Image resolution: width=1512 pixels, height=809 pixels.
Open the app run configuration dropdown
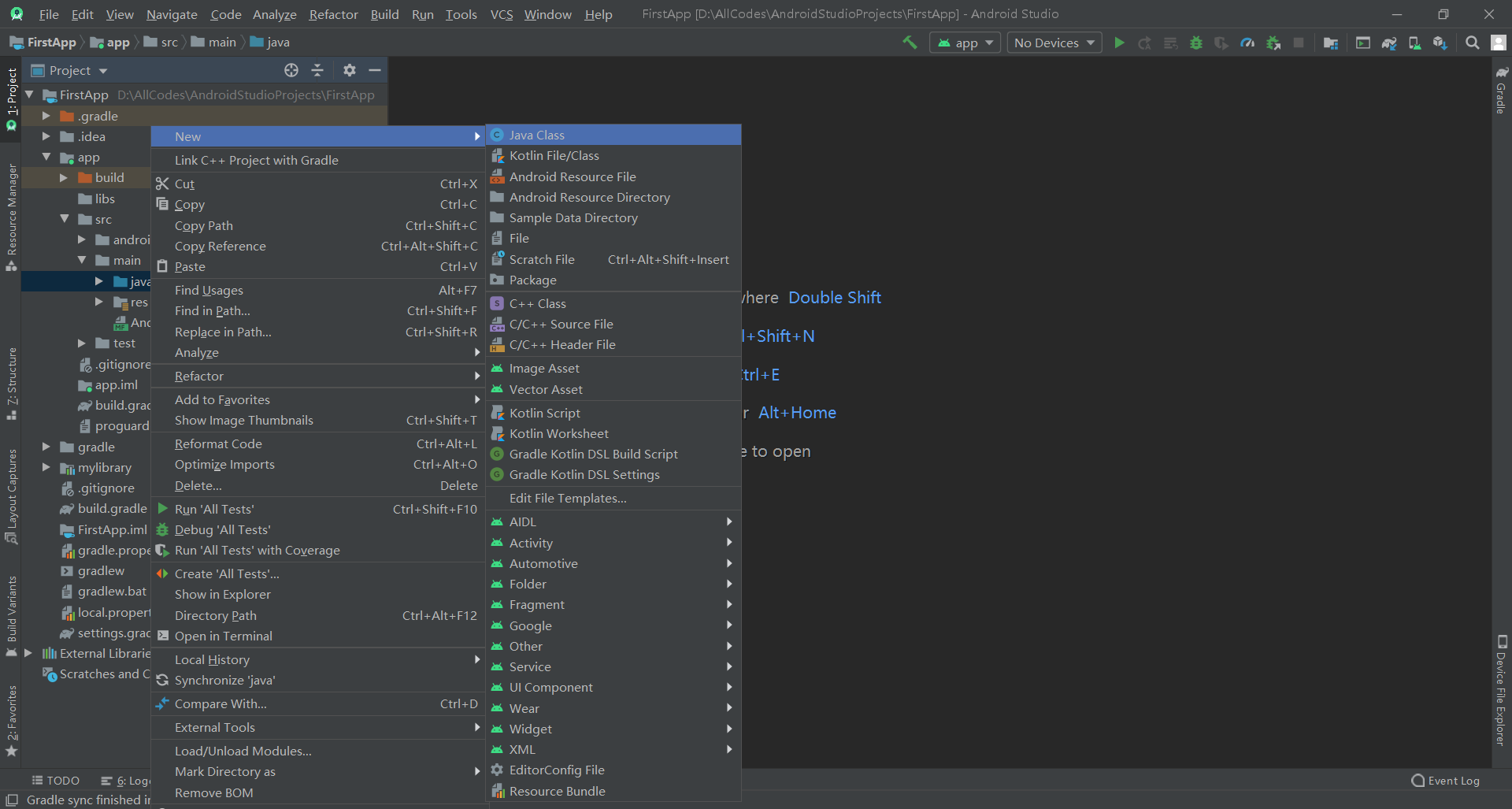[x=965, y=43]
